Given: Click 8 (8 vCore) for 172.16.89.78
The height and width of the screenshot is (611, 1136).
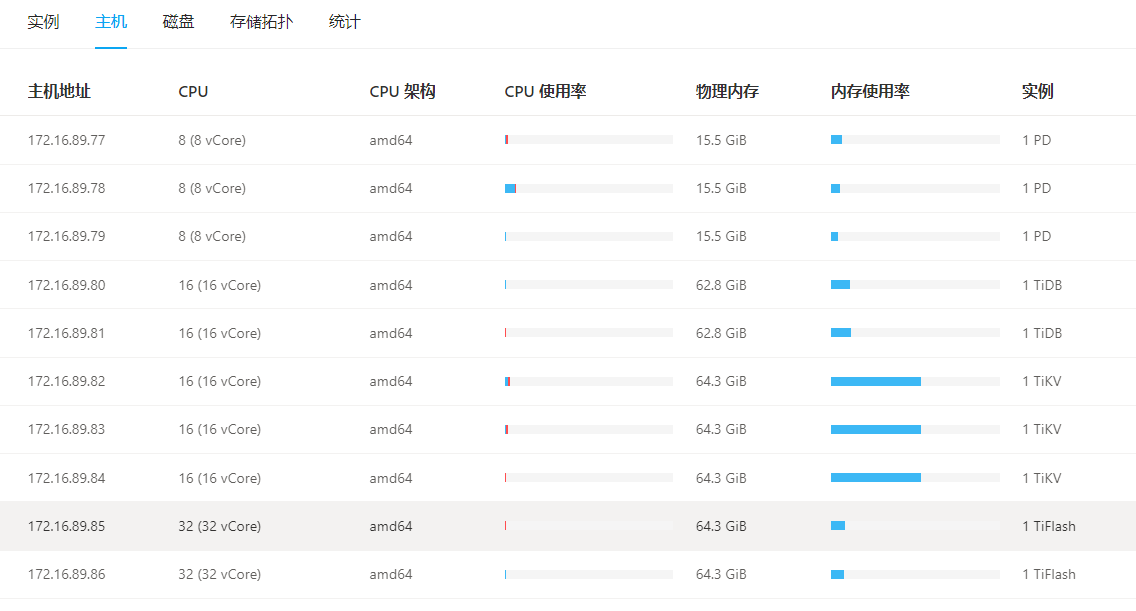Looking at the screenshot, I should point(212,188).
